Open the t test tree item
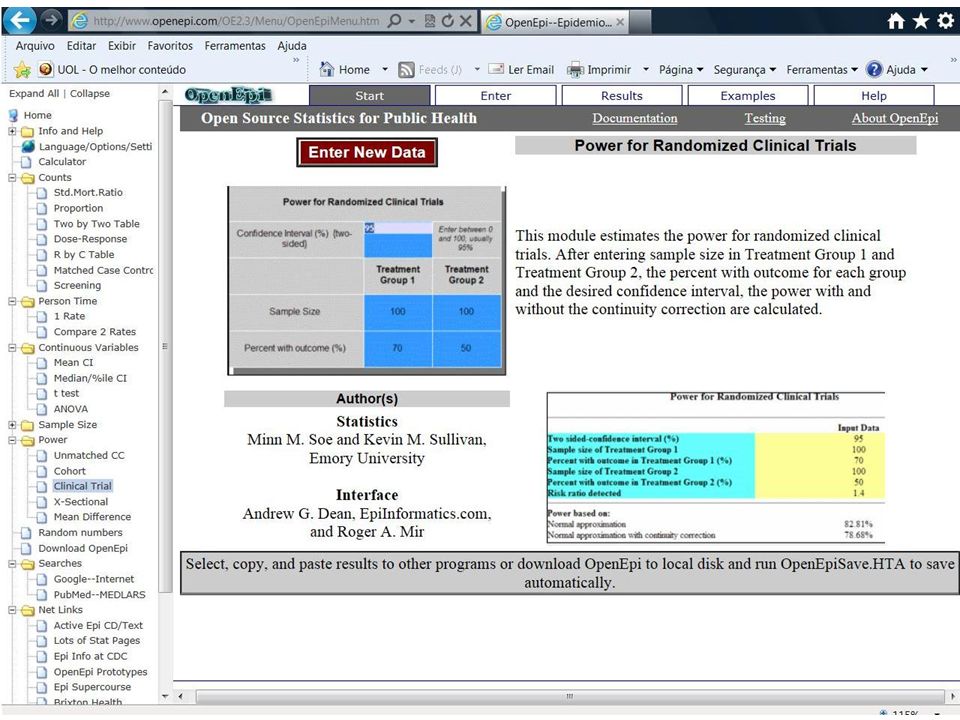This screenshot has width=960, height=720. (x=66, y=393)
